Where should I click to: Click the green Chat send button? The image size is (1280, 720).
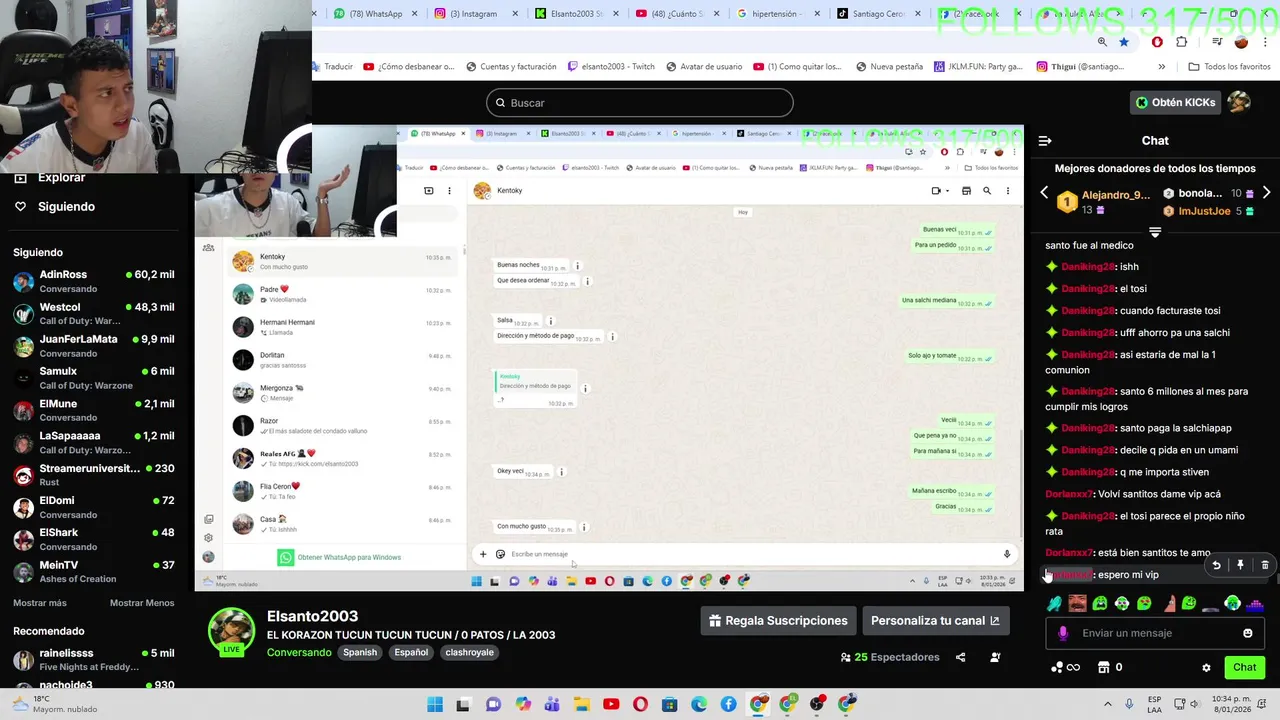(x=1244, y=667)
